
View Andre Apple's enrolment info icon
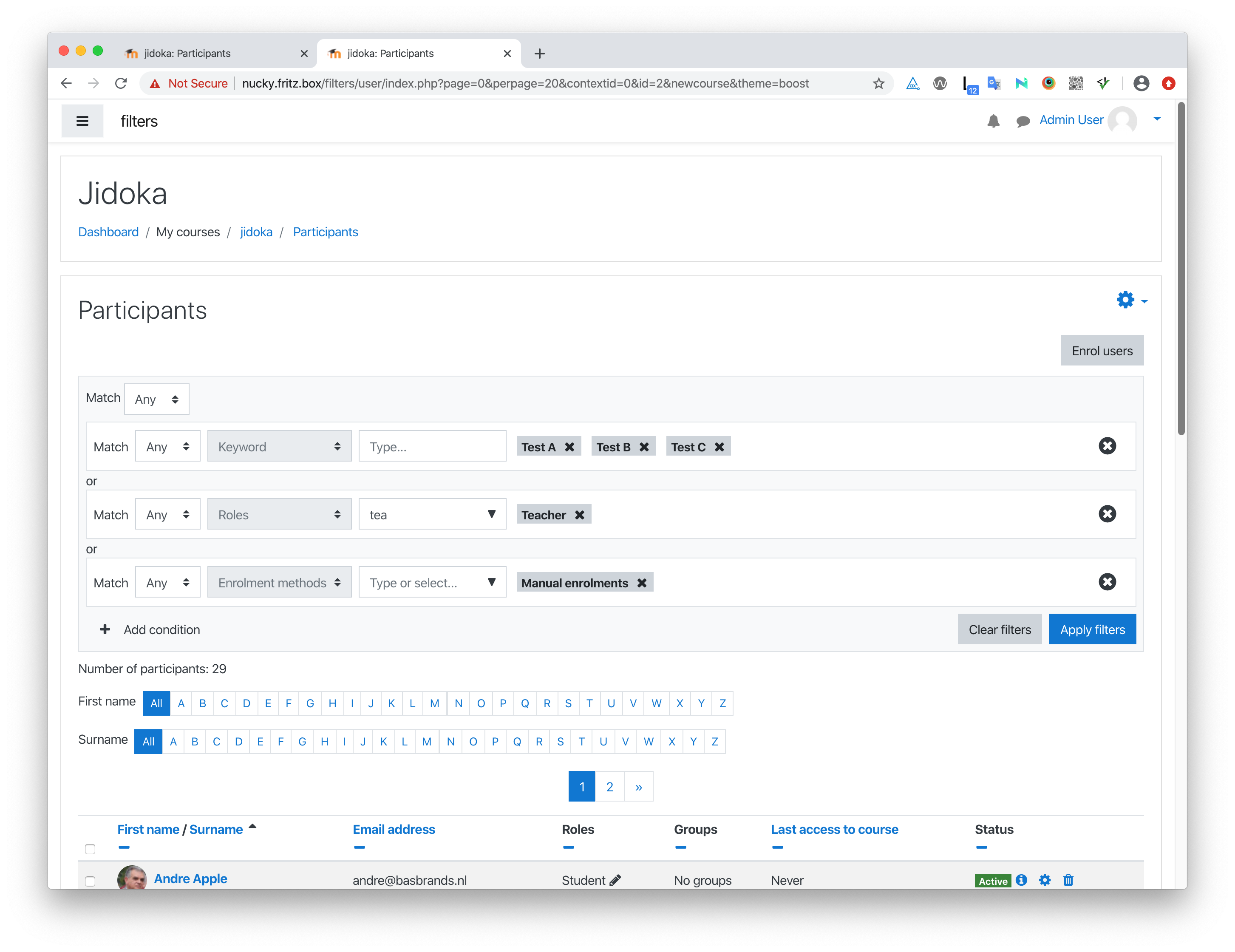click(1021, 880)
